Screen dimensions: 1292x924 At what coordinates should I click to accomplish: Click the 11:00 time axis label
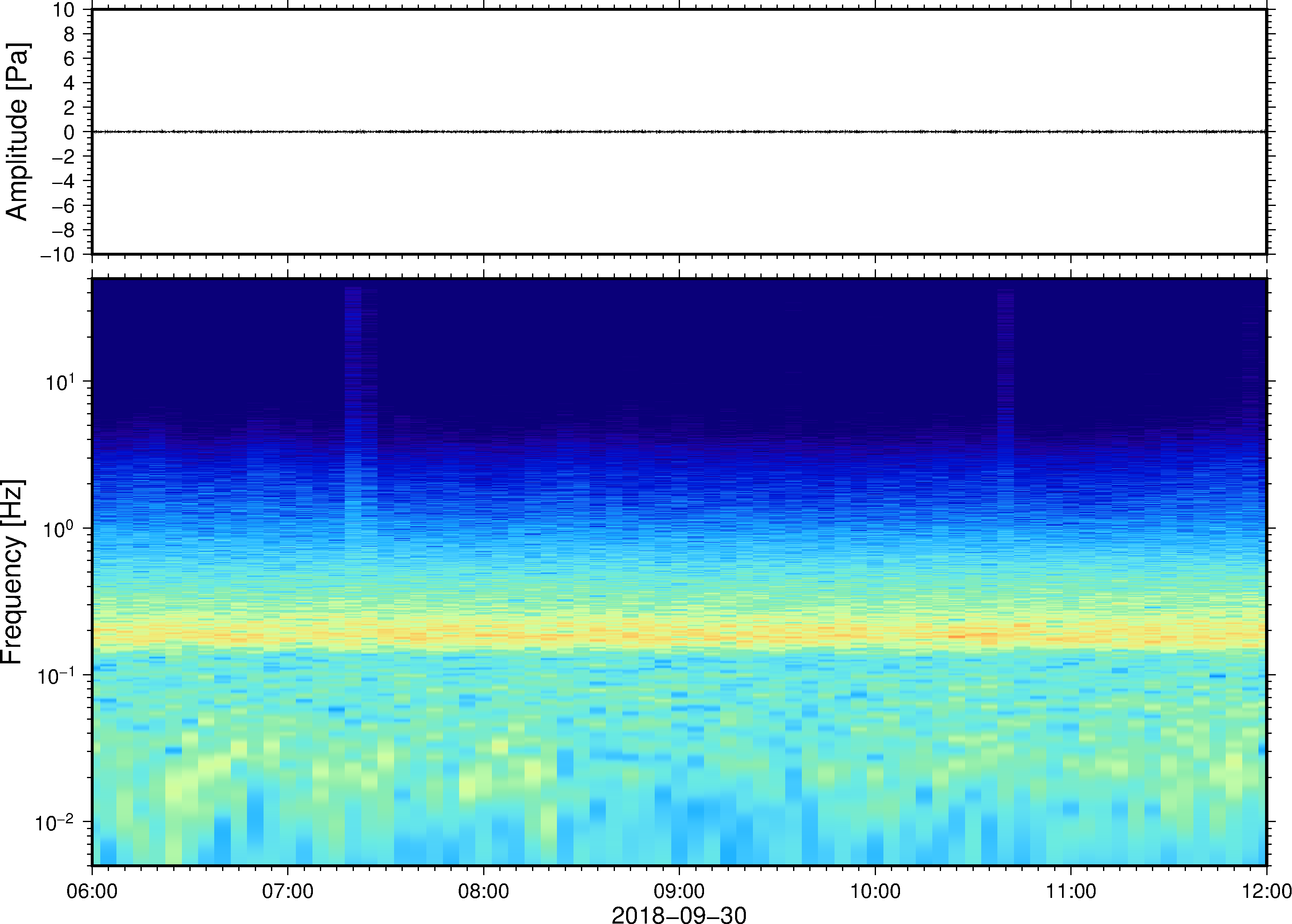[1071, 891]
